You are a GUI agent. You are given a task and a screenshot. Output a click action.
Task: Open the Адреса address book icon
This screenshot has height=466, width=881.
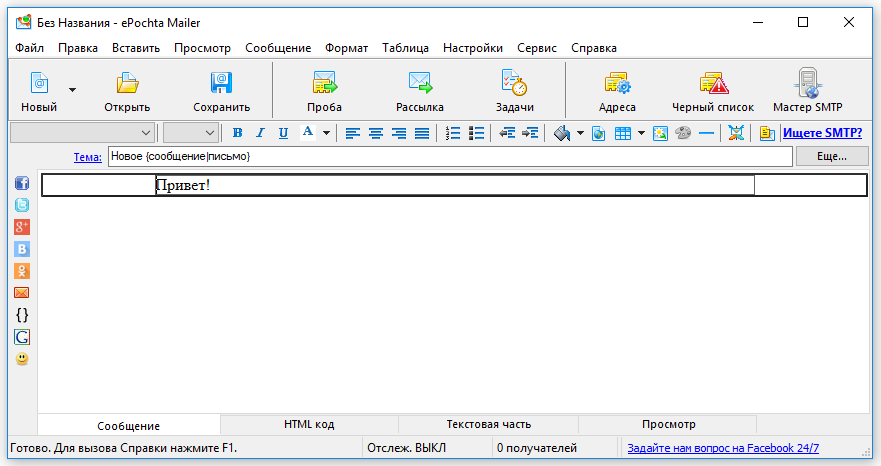pyautogui.click(x=617, y=84)
